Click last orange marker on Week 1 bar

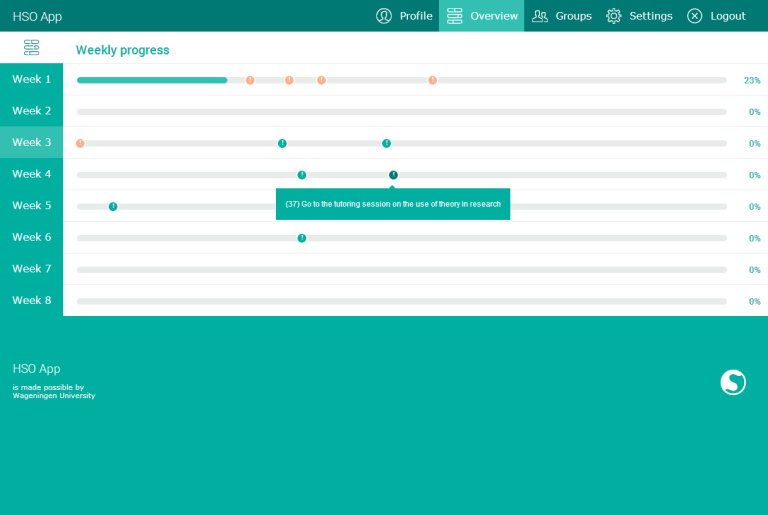point(432,80)
